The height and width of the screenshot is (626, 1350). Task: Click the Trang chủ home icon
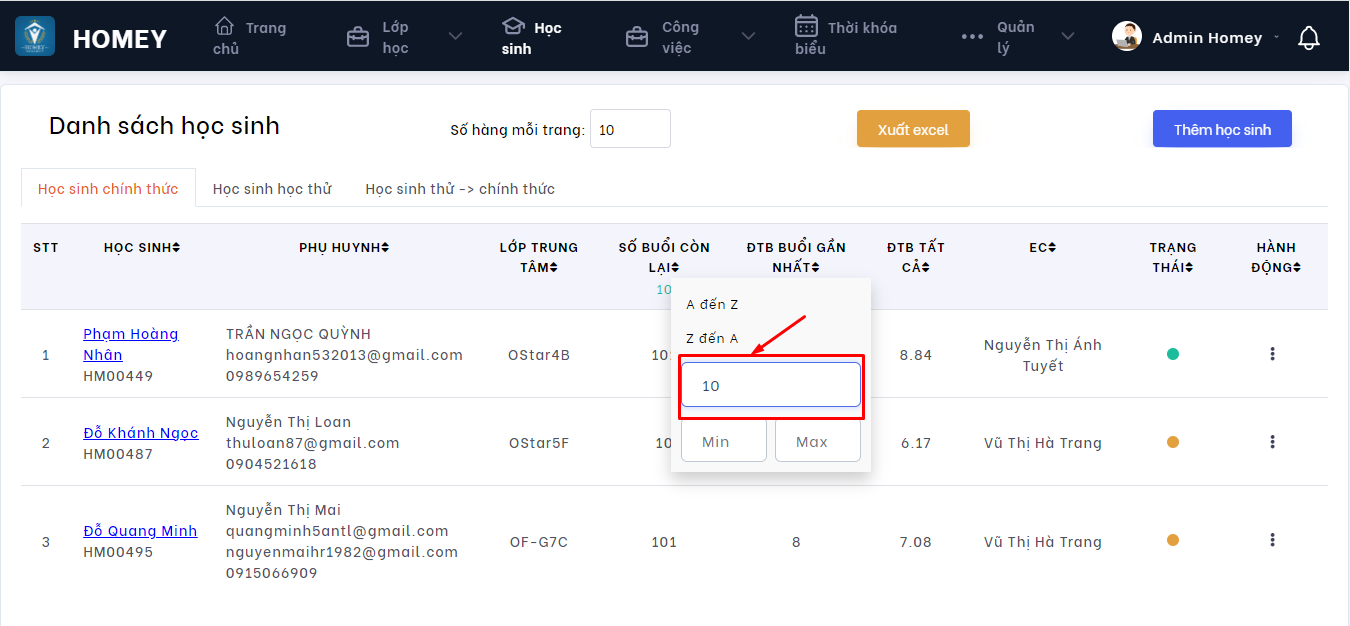coord(225,26)
